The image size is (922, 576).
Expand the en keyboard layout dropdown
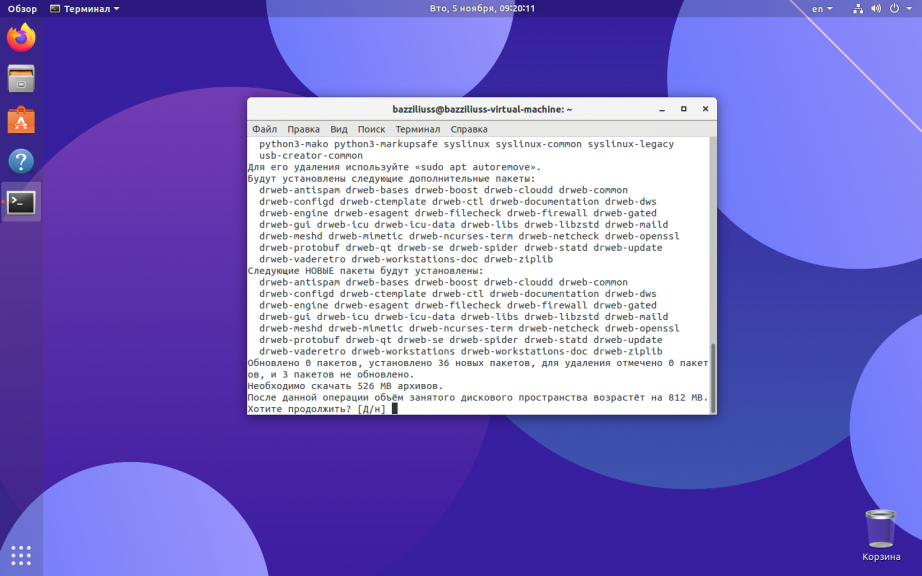click(x=822, y=9)
